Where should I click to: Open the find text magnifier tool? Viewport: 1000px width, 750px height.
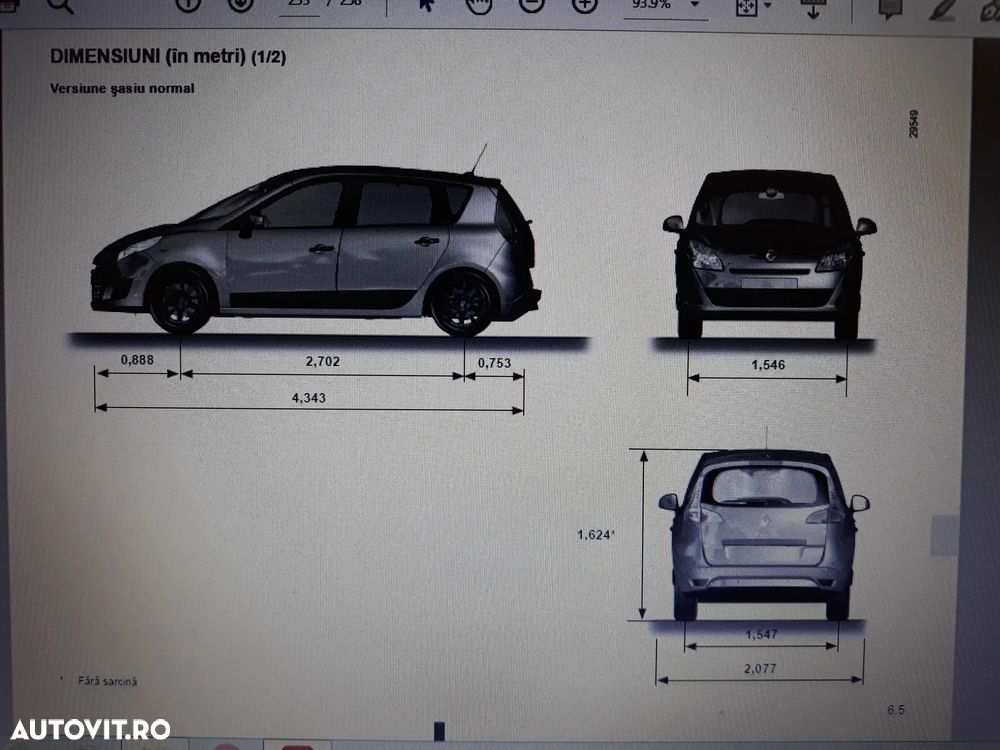pyautogui.click(x=61, y=6)
